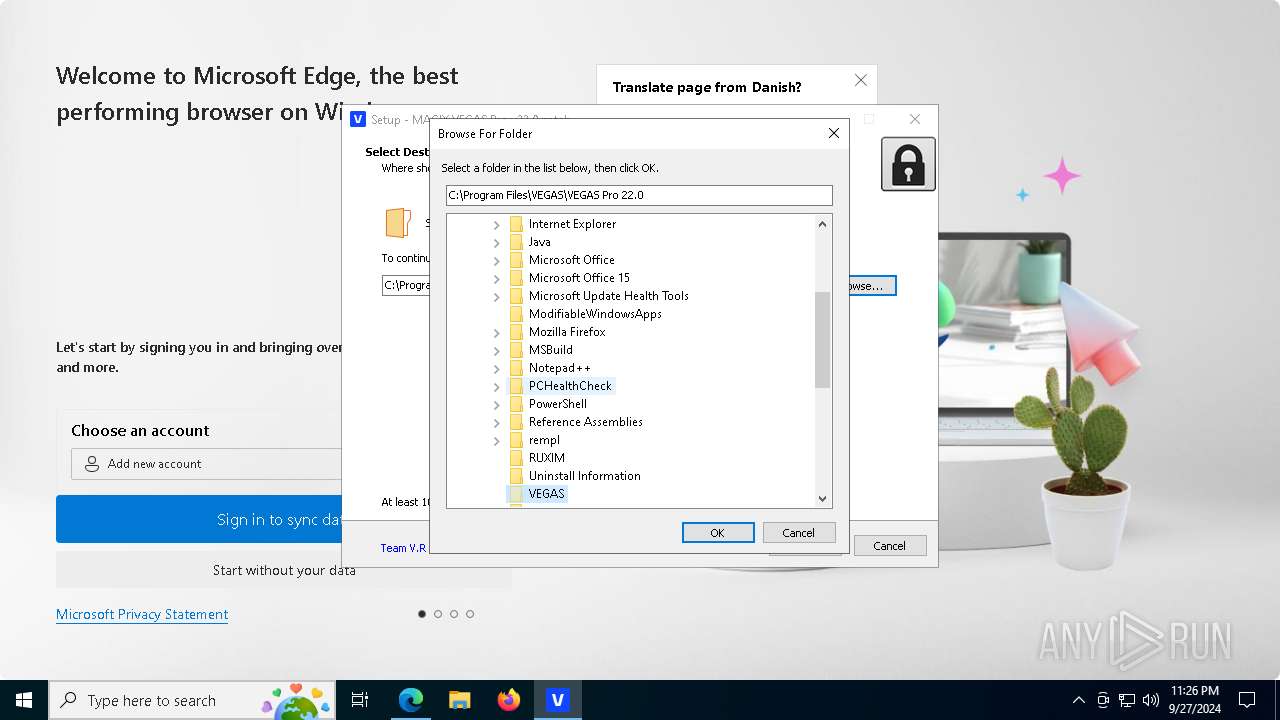Click Start without your data
1280x720 pixels.
[284, 570]
